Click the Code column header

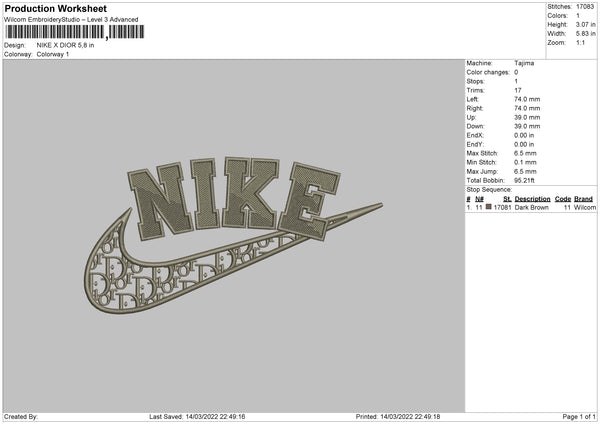[563, 199]
